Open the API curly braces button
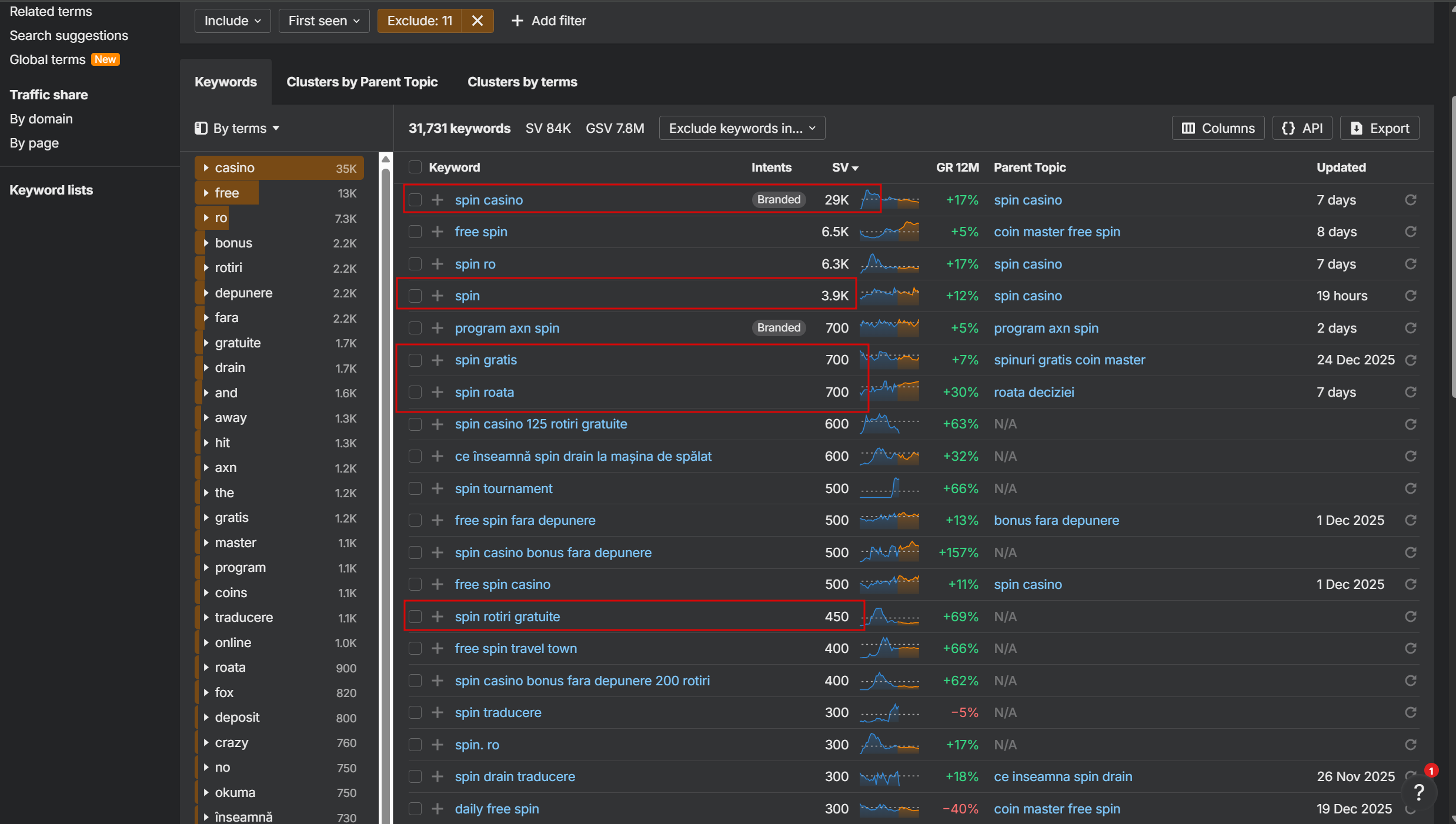 point(1302,128)
